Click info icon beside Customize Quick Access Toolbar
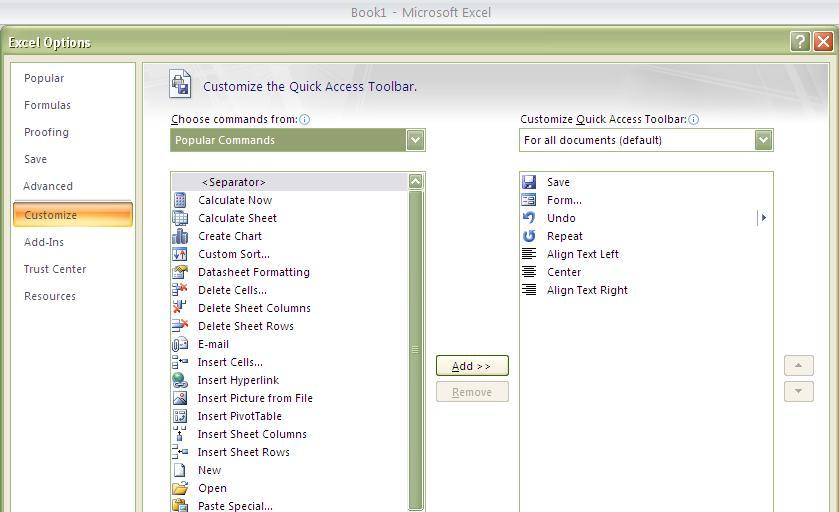 (693, 119)
